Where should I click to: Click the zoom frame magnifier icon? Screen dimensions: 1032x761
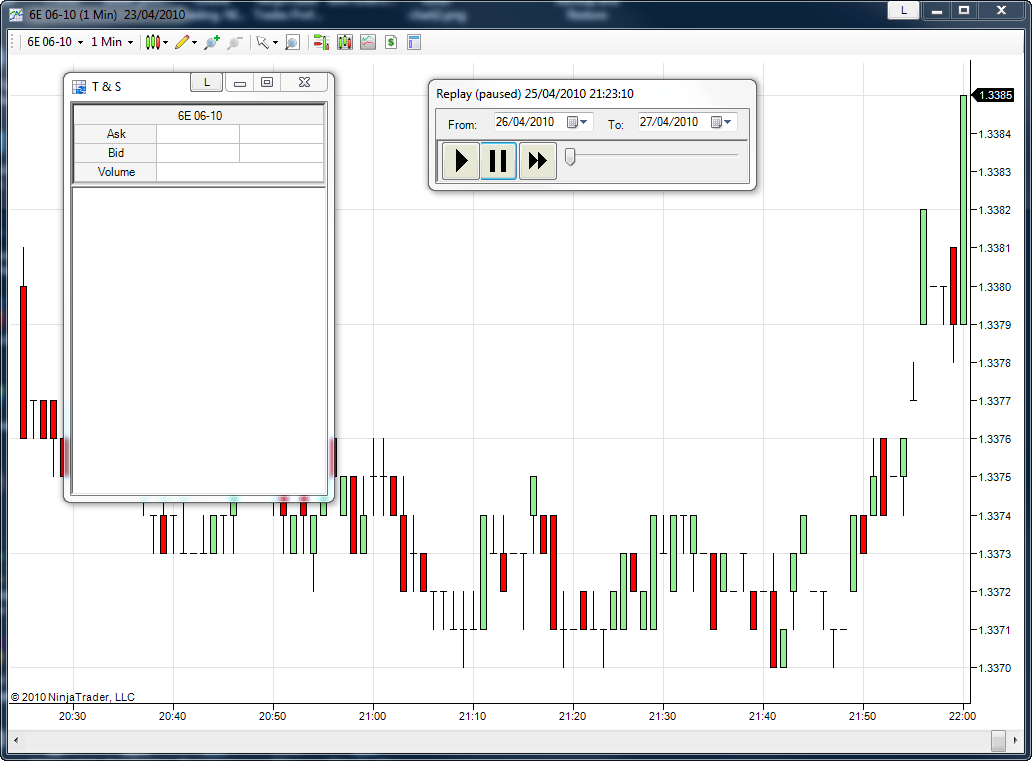[x=292, y=43]
